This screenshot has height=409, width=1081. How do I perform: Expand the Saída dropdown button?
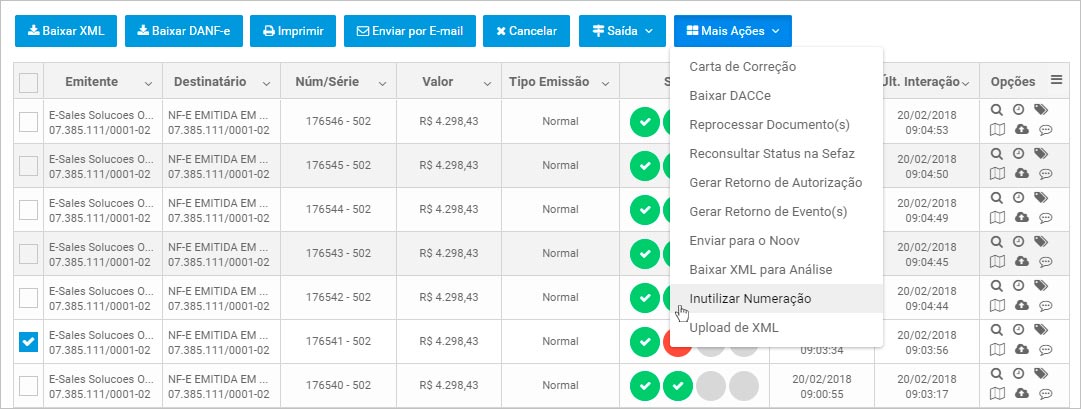(x=623, y=31)
